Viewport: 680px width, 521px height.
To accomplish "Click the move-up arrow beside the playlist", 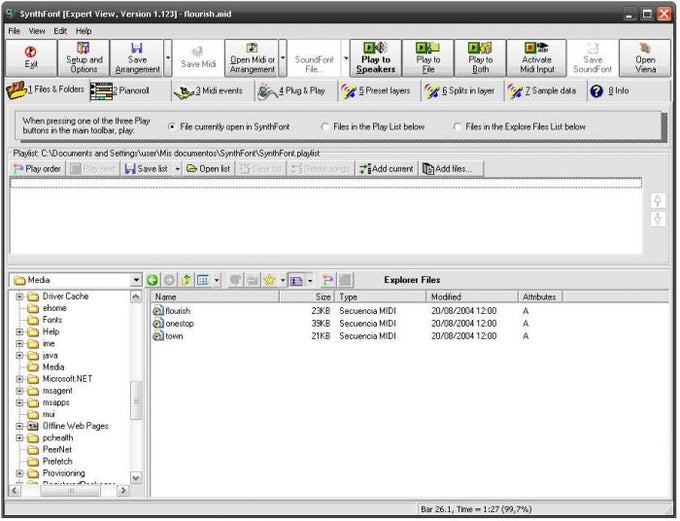I will (x=657, y=200).
